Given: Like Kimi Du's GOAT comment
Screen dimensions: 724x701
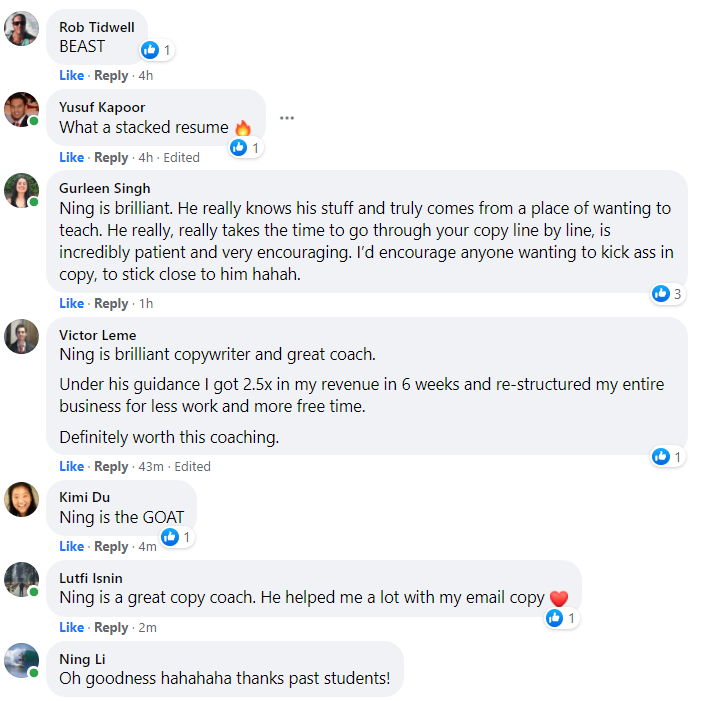Looking at the screenshot, I should 71,547.
